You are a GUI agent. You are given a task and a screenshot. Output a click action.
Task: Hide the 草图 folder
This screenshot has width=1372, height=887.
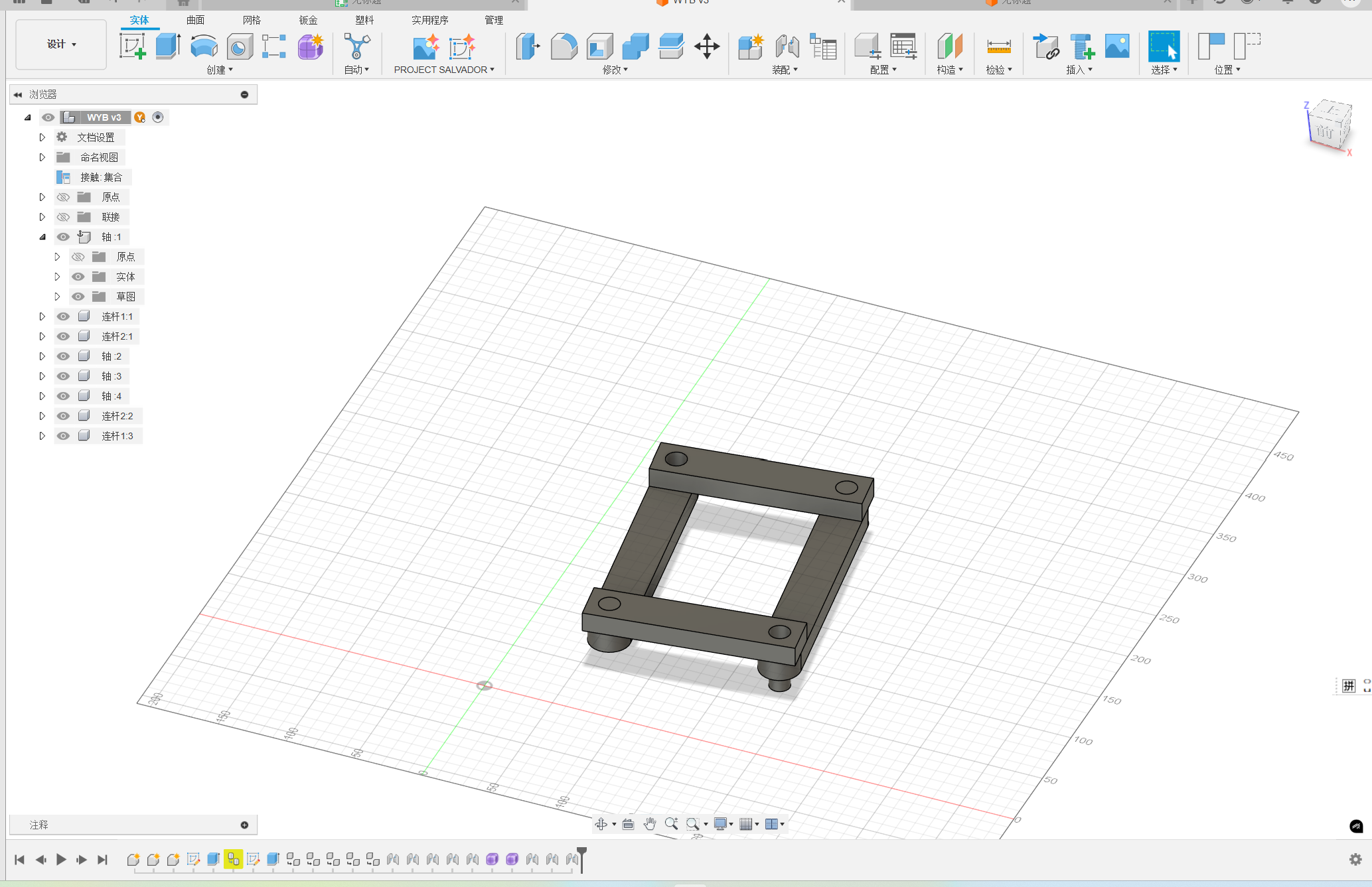[78, 297]
